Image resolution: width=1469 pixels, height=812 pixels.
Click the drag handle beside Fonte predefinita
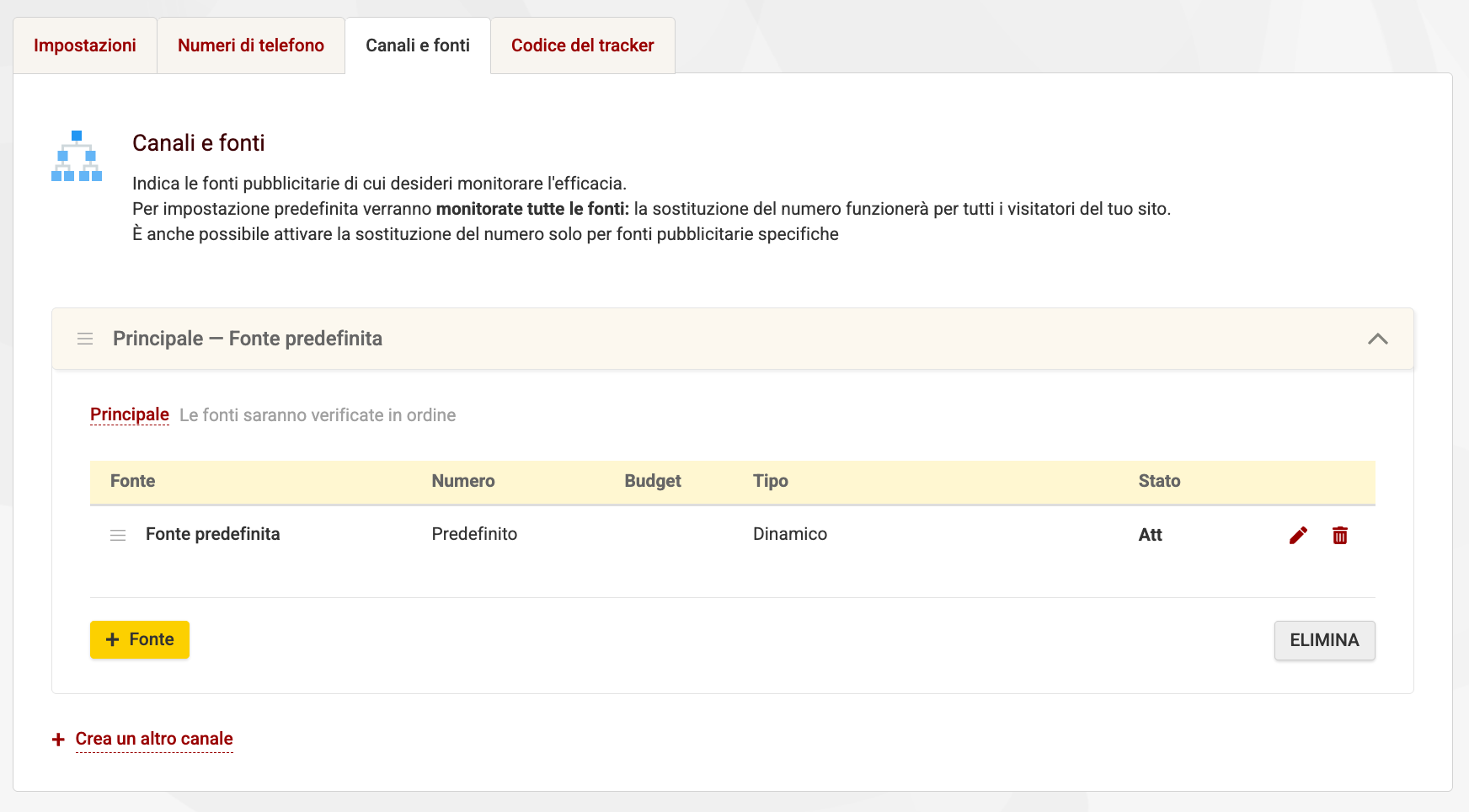118,534
